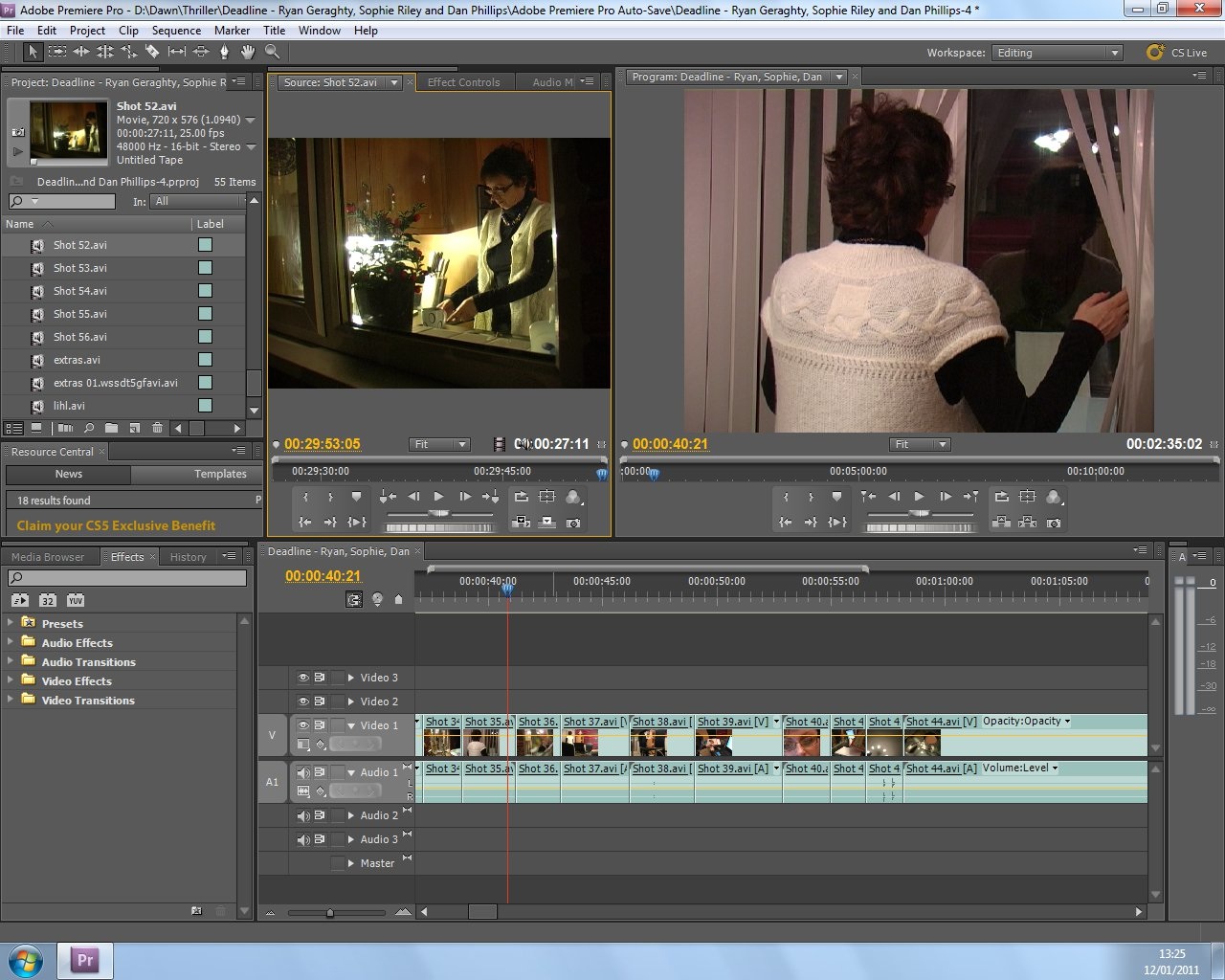The width and height of the screenshot is (1225, 980).
Task: Mute the Audio 3 track
Action: [x=303, y=839]
